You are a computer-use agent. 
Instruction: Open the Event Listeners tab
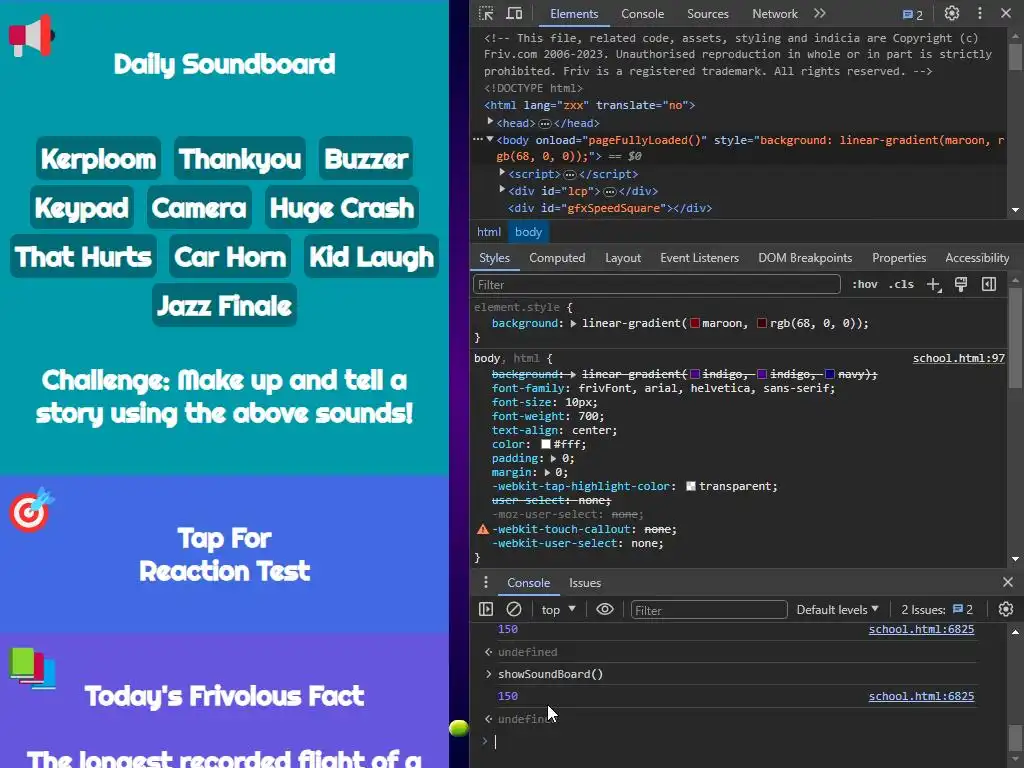point(699,258)
